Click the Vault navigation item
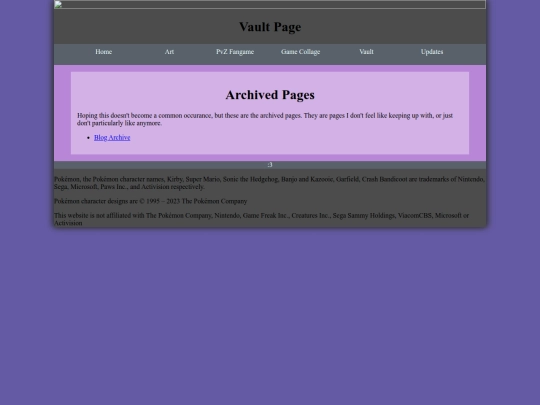Viewport: 540px width, 405px height. point(366,52)
